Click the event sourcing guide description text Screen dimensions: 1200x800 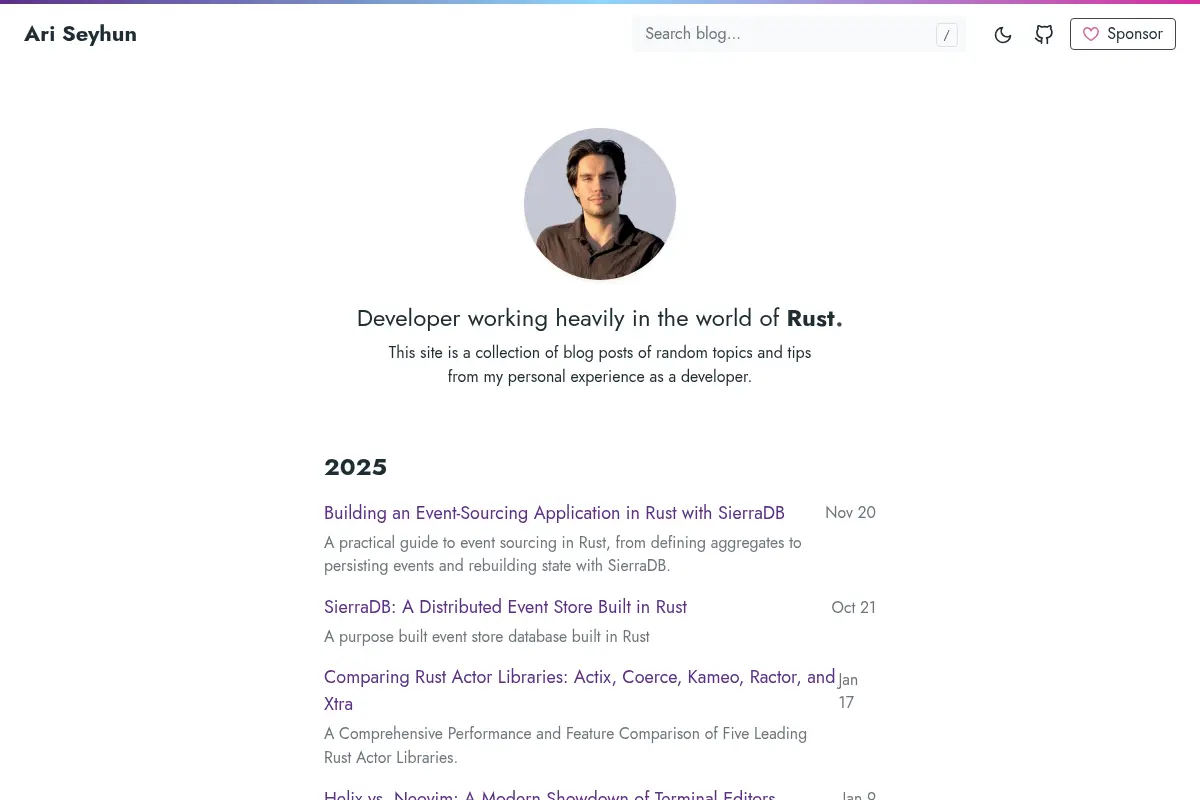click(563, 554)
